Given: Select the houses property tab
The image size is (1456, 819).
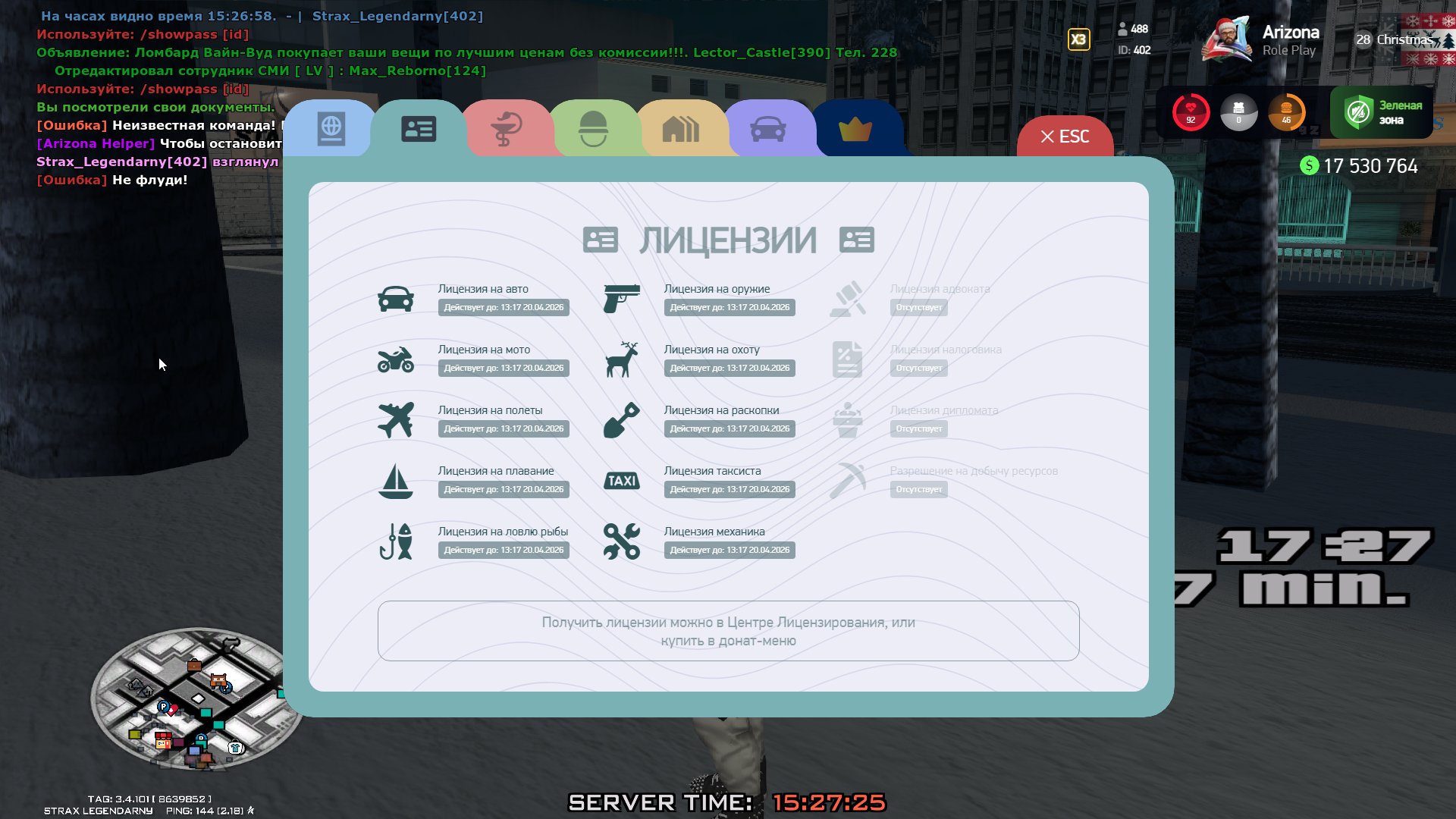Looking at the screenshot, I should point(680,129).
